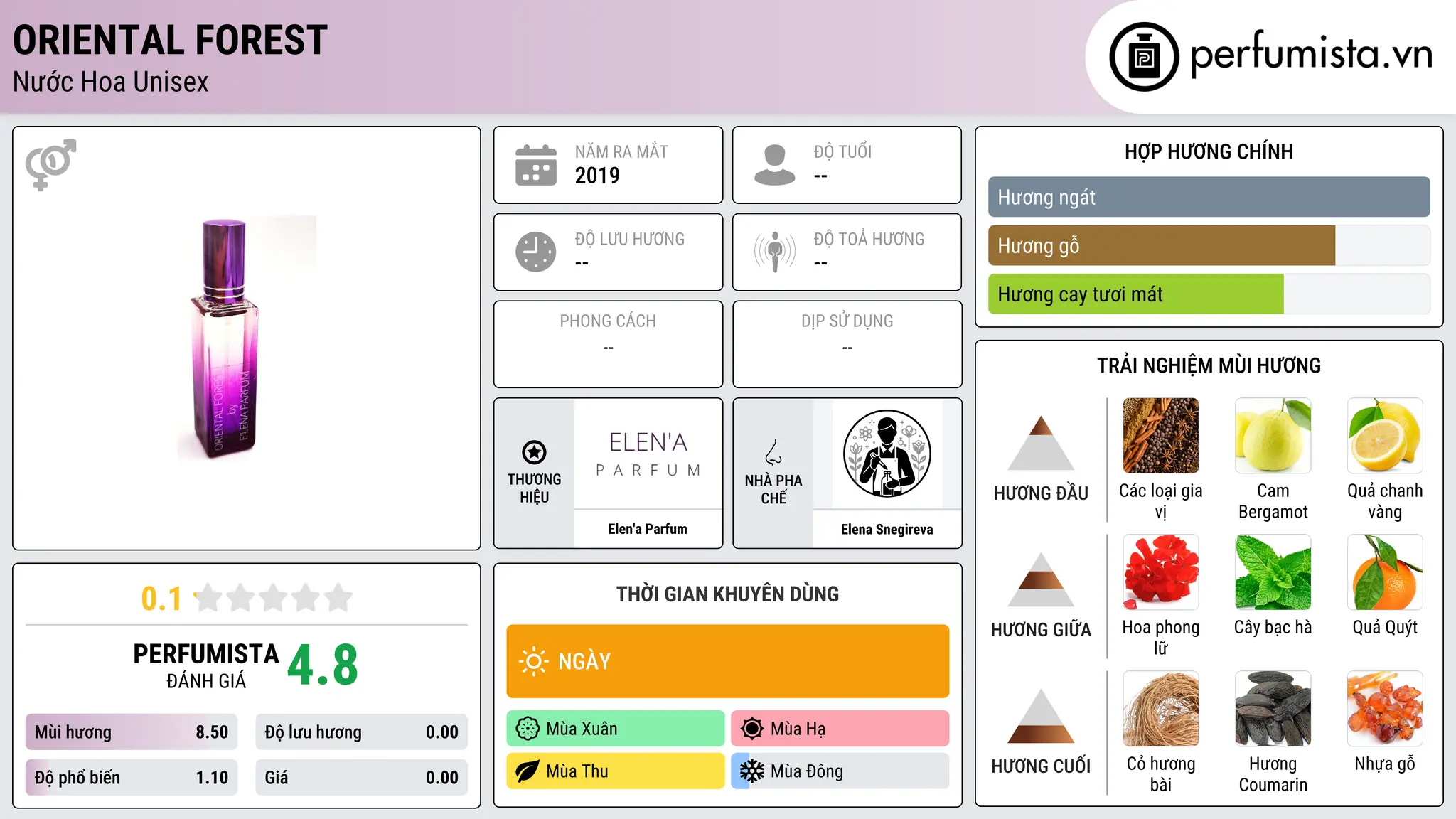
Task: Click the Dịp Sử Dụng occasion label
Action: click(x=847, y=321)
